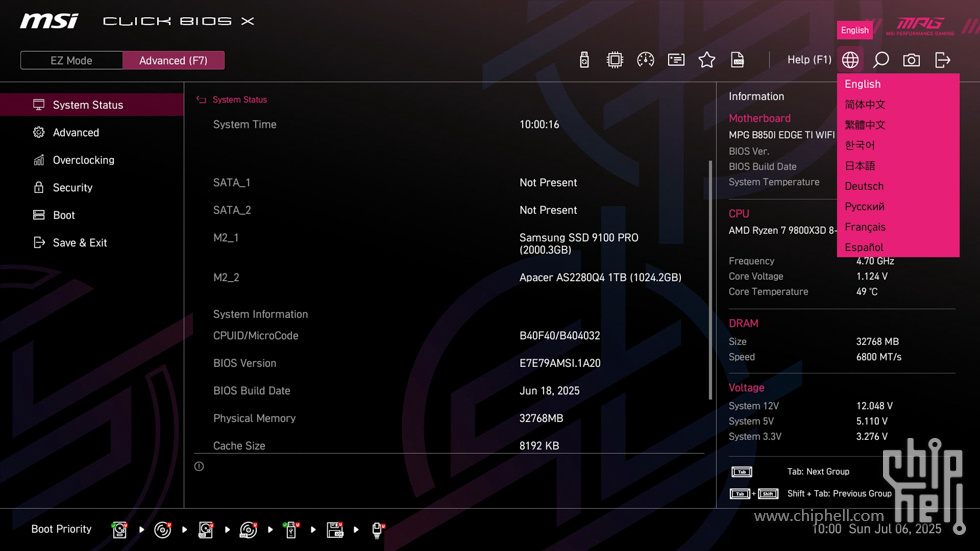Viewport: 980px width, 551px height.
Task: Click the exit door icon in toolbar
Action: [x=942, y=60]
